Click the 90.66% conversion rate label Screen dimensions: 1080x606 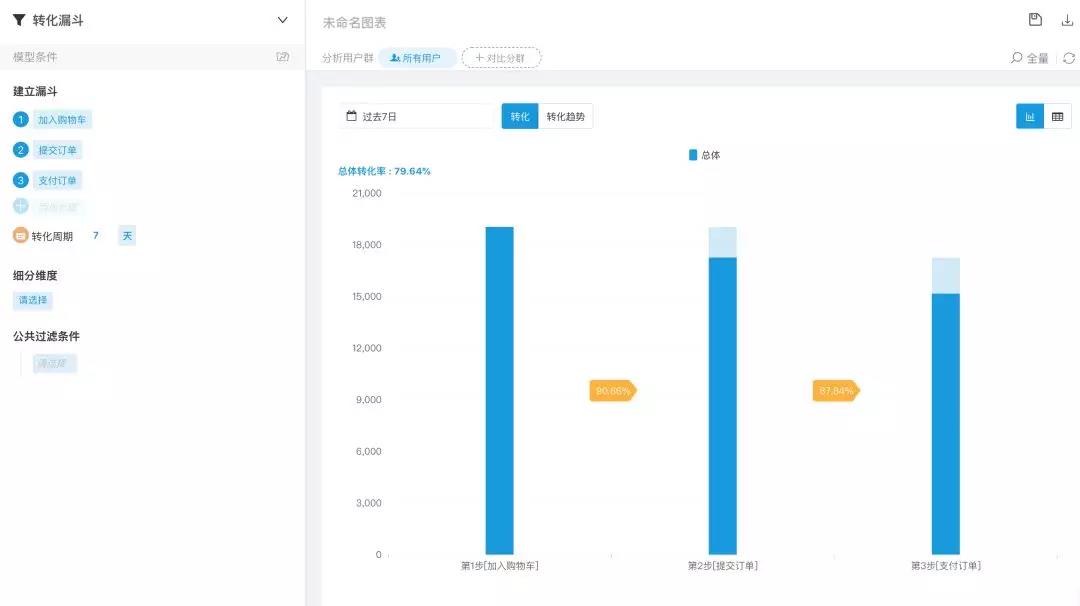[612, 390]
